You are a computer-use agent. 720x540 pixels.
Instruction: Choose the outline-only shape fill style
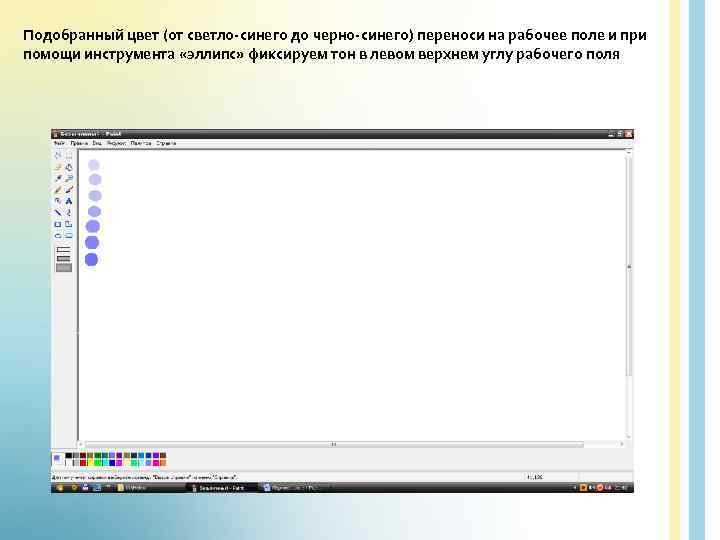point(63,250)
